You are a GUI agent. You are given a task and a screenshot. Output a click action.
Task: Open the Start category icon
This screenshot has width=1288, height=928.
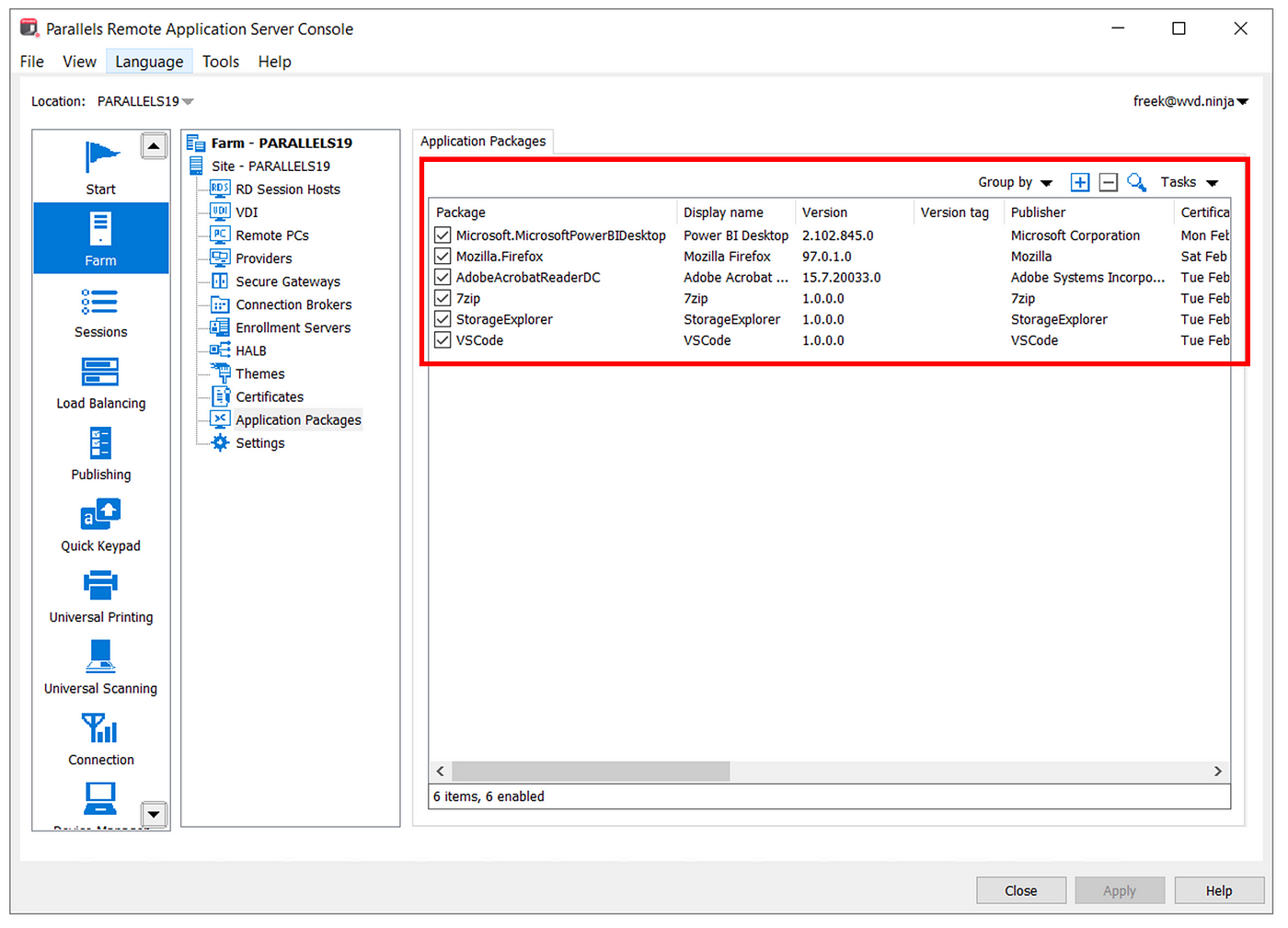coord(101,157)
